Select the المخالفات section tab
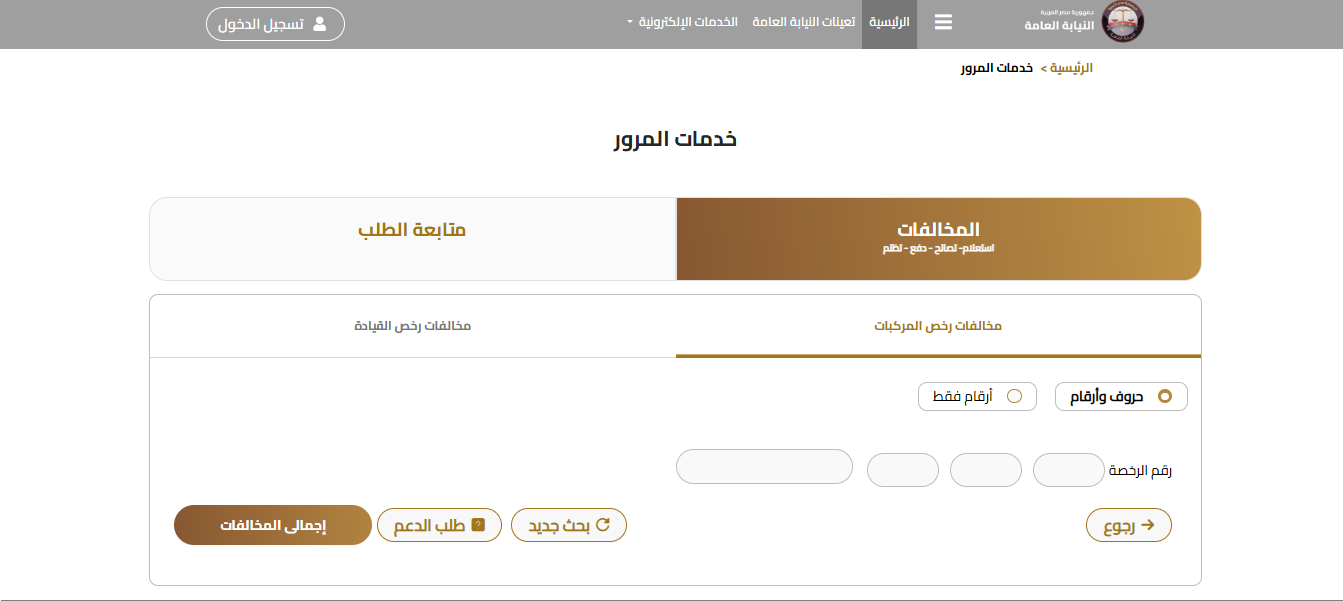This screenshot has height=601, width=1343. (x=938, y=238)
